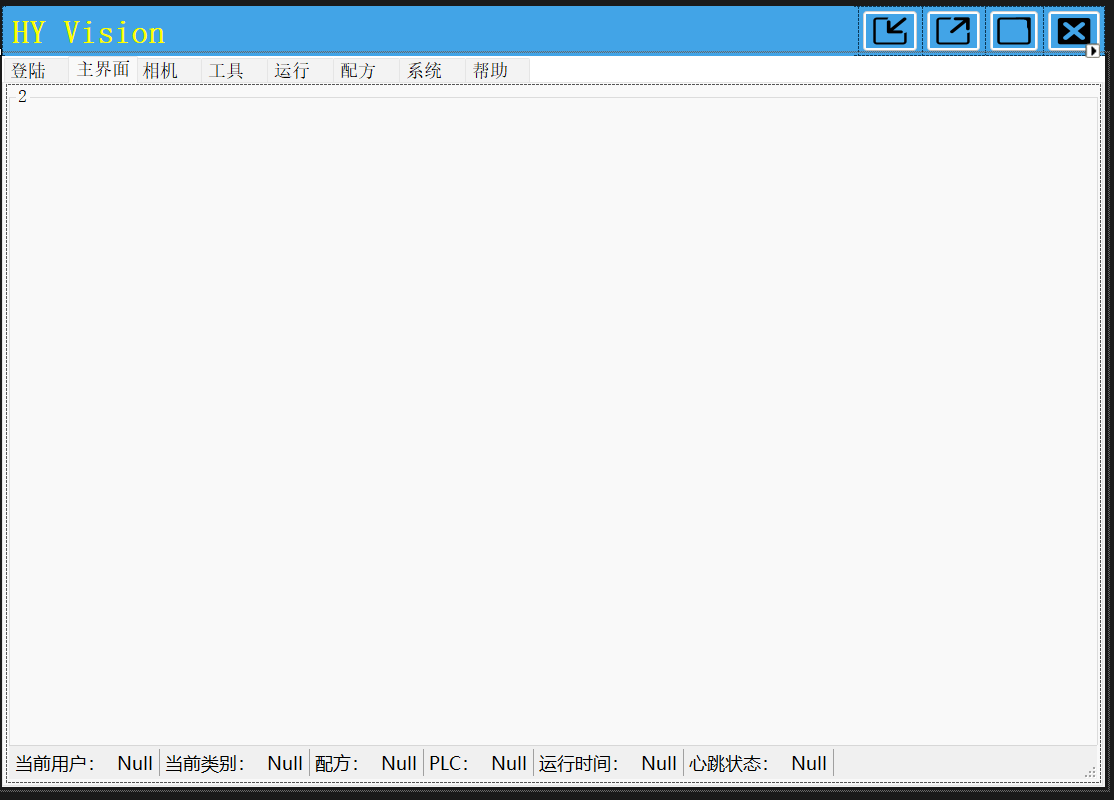Click the black X icon in title bar
Screen dimensions: 1114x800
click(1073, 31)
